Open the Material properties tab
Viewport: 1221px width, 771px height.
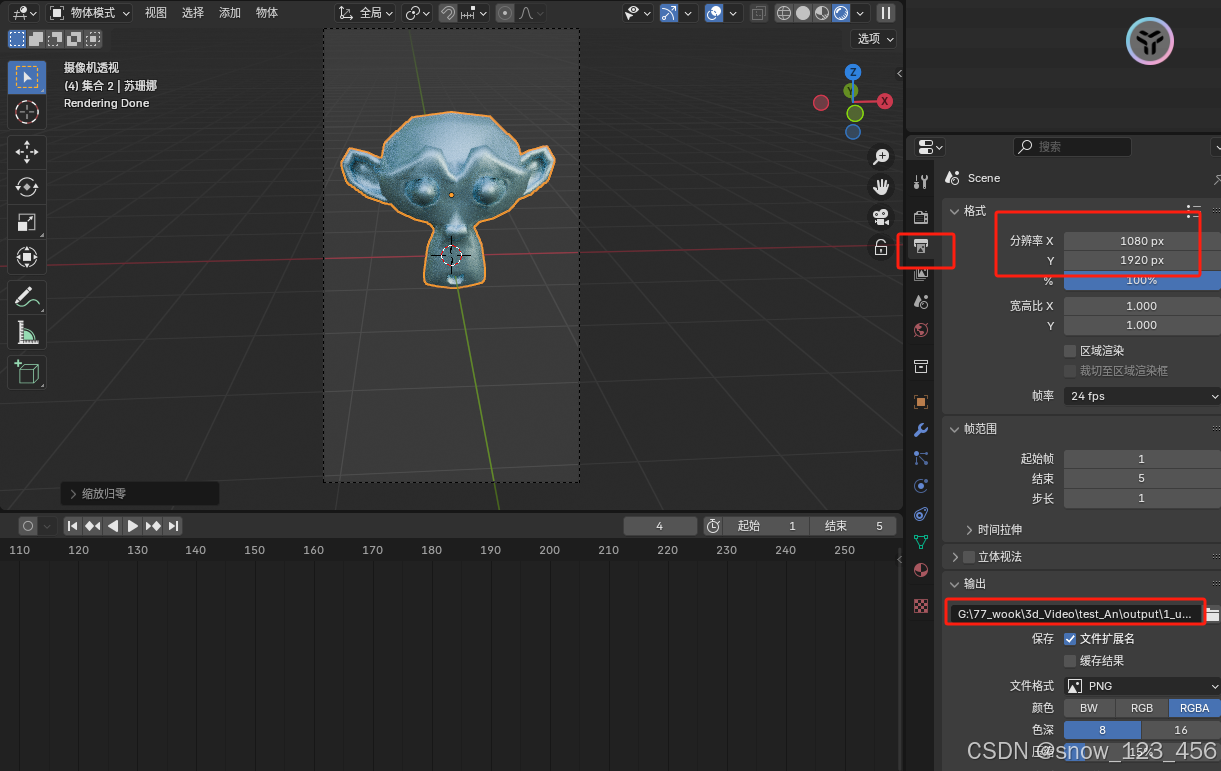(x=921, y=570)
